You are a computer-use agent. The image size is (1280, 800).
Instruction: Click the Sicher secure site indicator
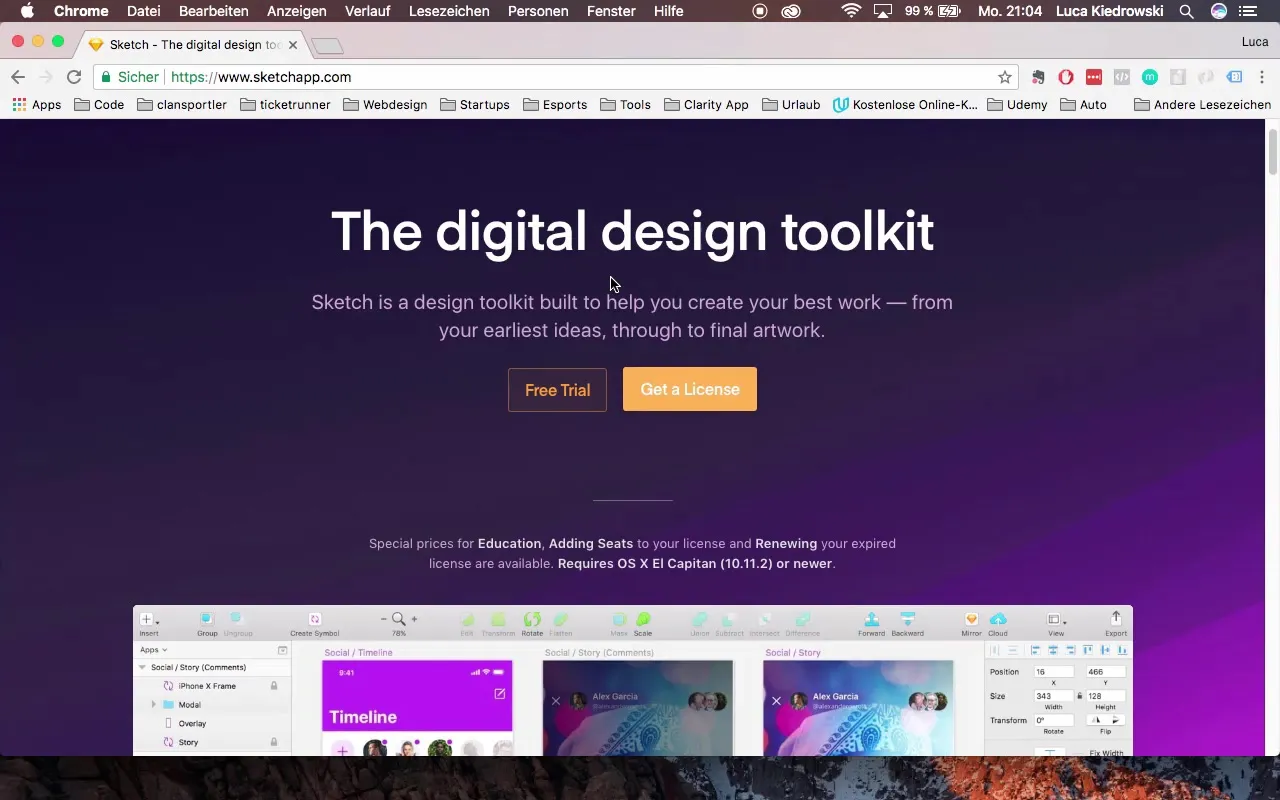click(x=130, y=77)
